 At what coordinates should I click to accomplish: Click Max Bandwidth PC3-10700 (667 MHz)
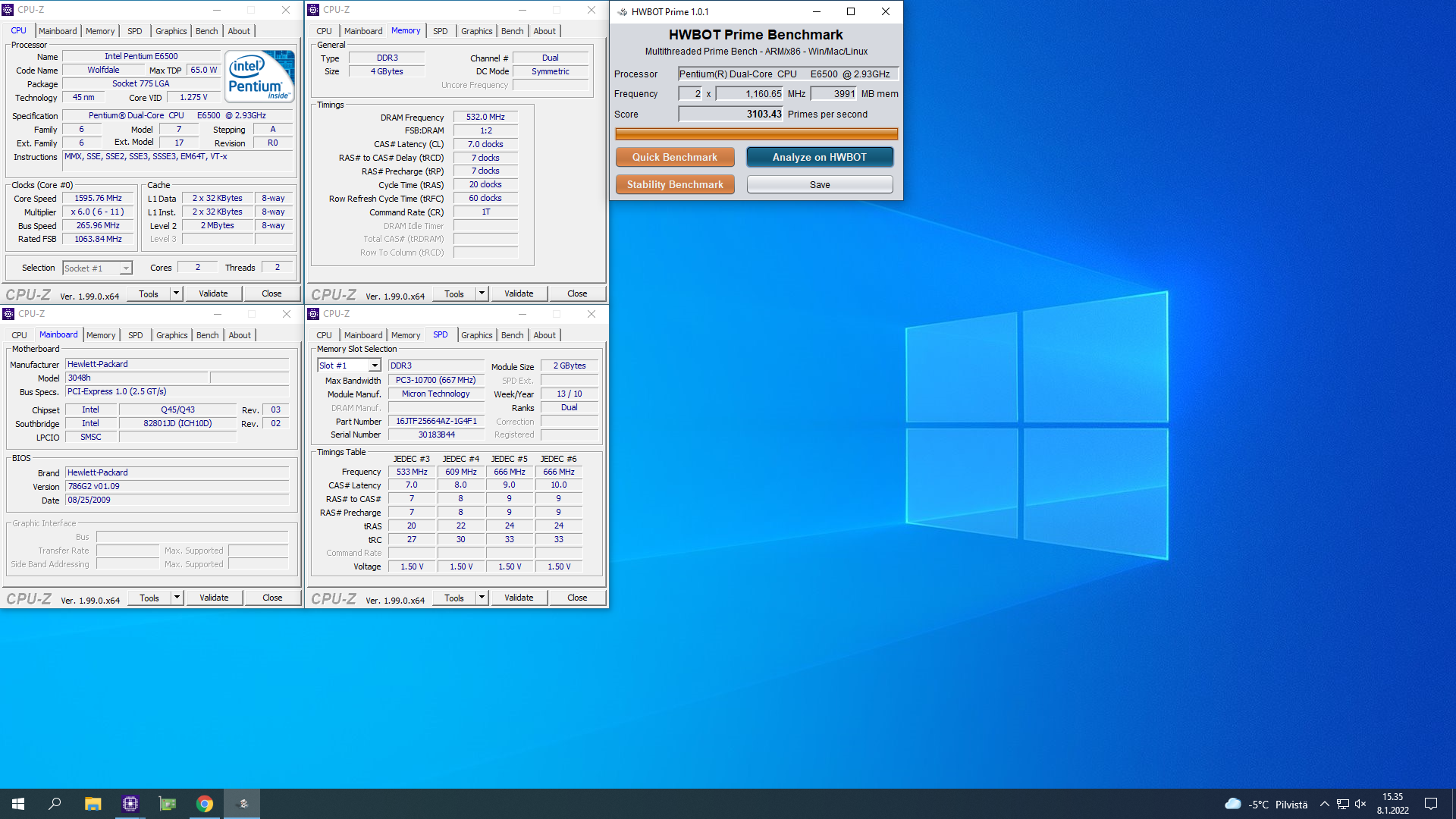(x=436, y=380)
